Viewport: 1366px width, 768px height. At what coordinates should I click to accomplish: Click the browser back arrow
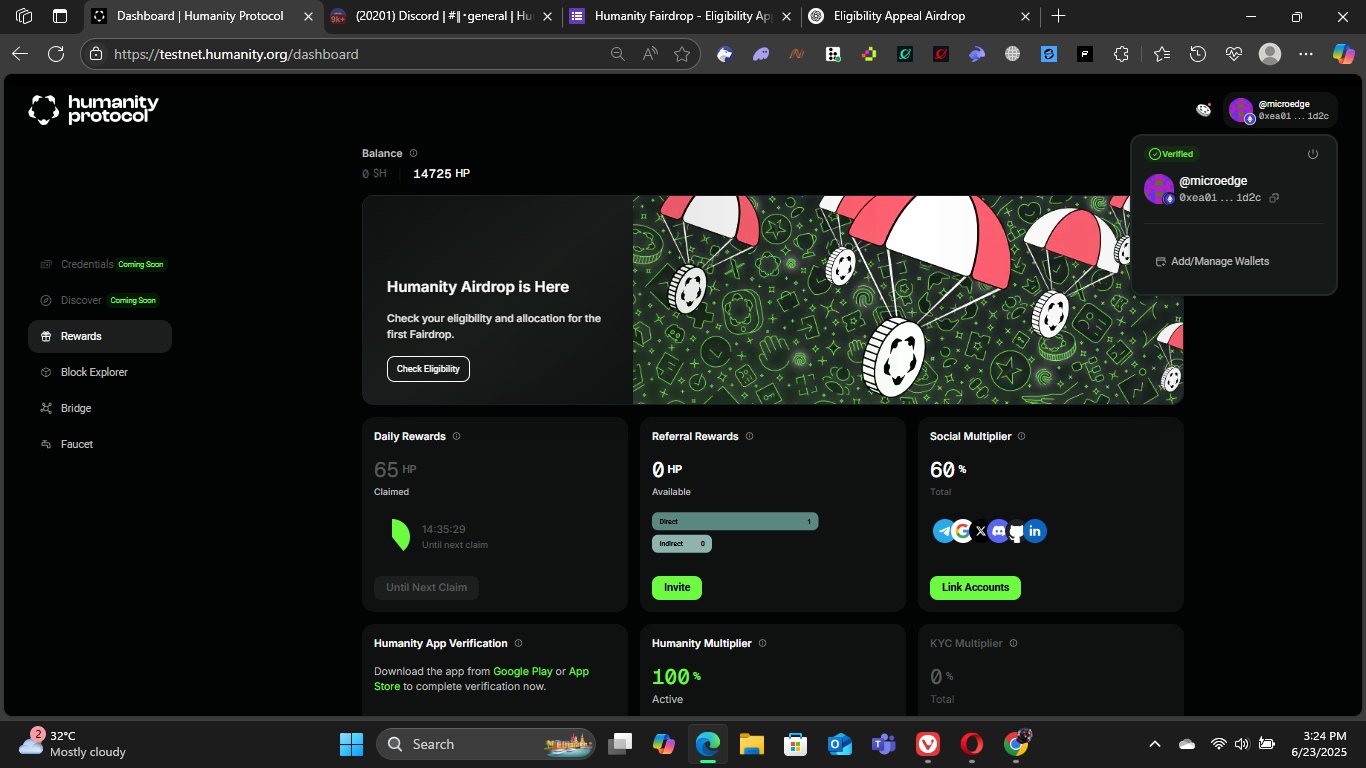20,54
